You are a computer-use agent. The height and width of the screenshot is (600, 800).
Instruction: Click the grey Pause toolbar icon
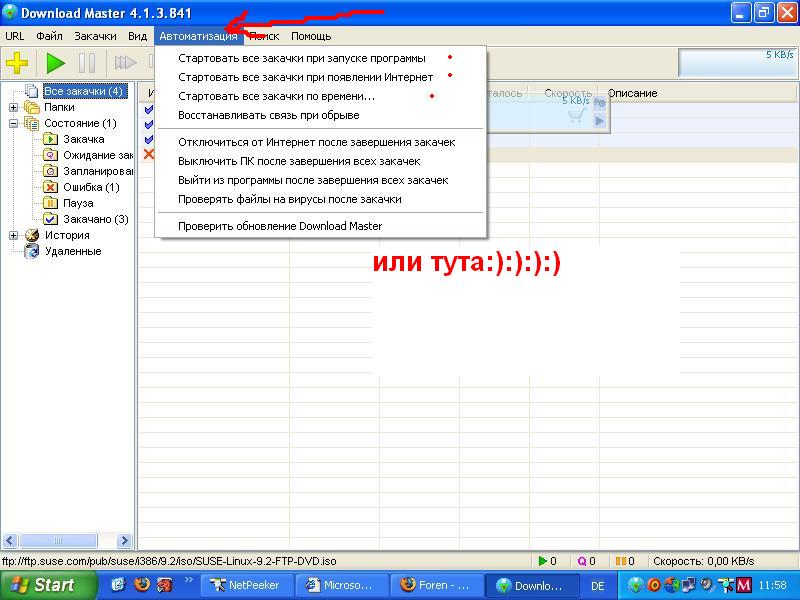point(87,63)
